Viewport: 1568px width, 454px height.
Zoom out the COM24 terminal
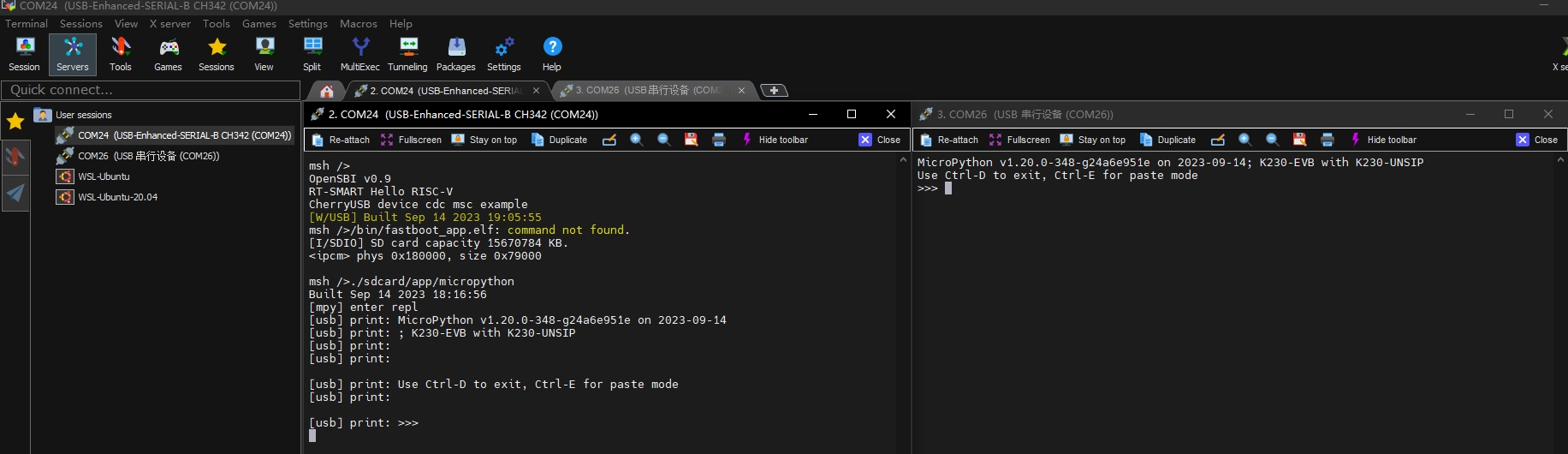click(x=664, y=140)
